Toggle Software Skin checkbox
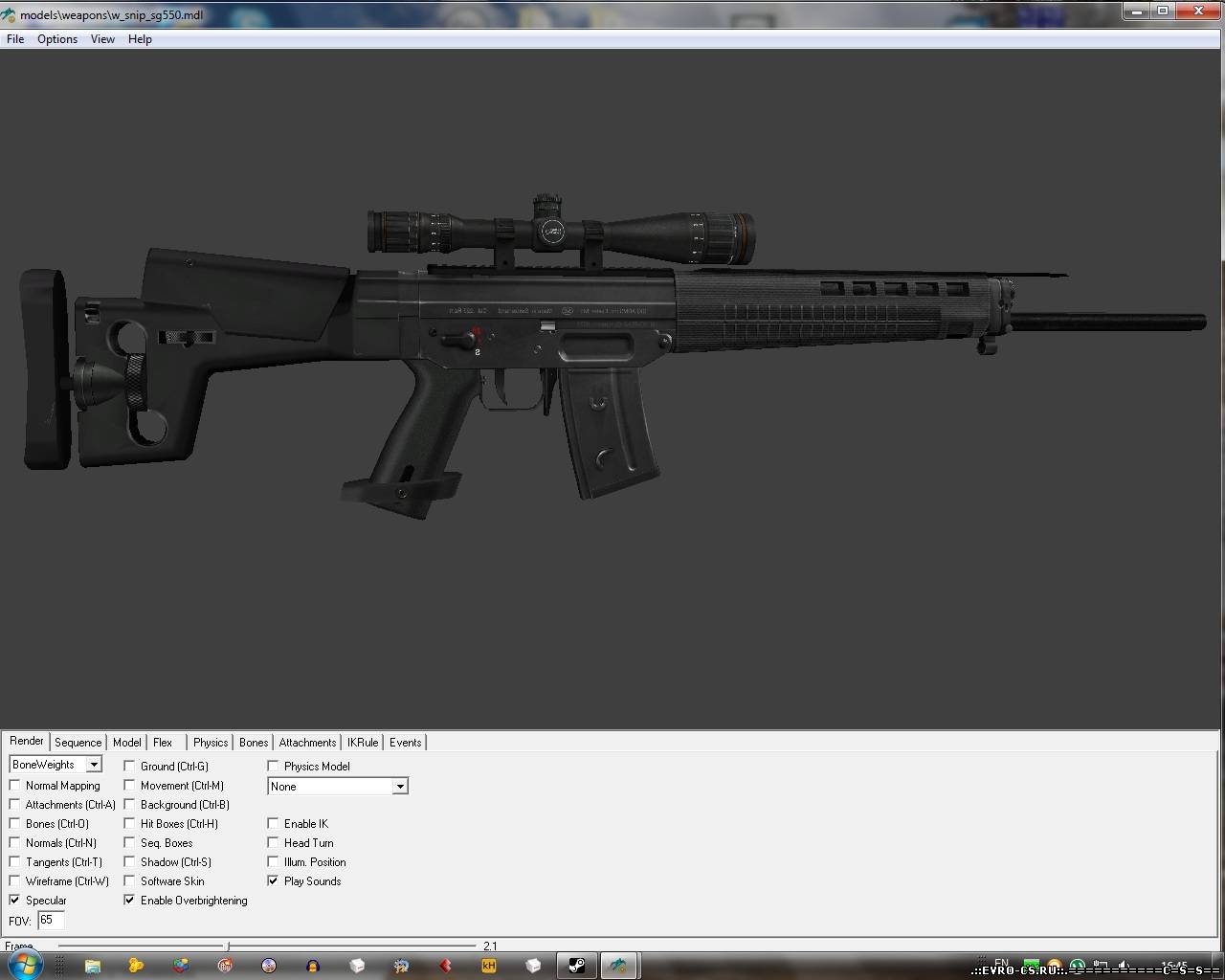The height and width of the screenshot is (980, 1225). point(129,881)
